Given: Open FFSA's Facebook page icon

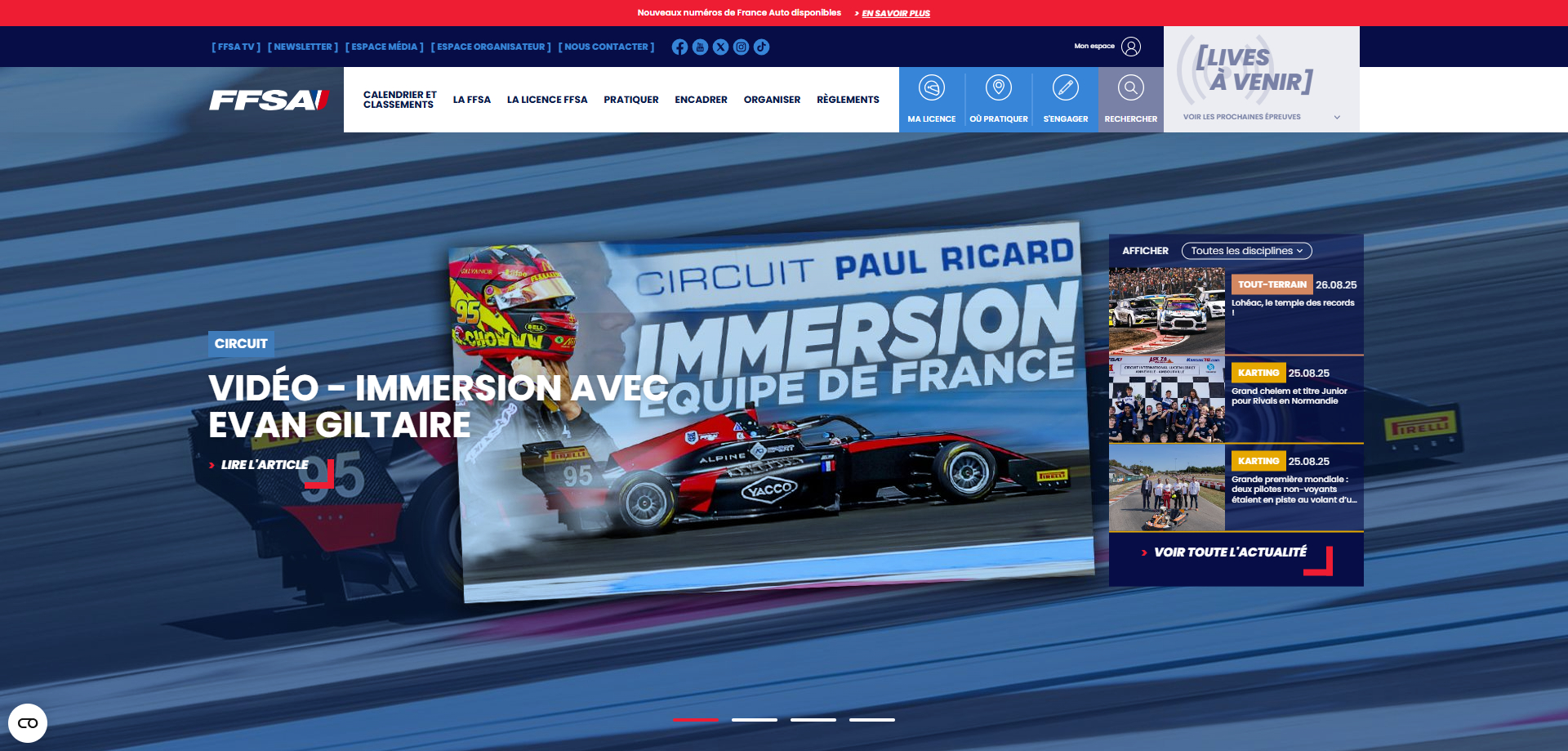Looking at the screenshot, I should click(679, 47).
